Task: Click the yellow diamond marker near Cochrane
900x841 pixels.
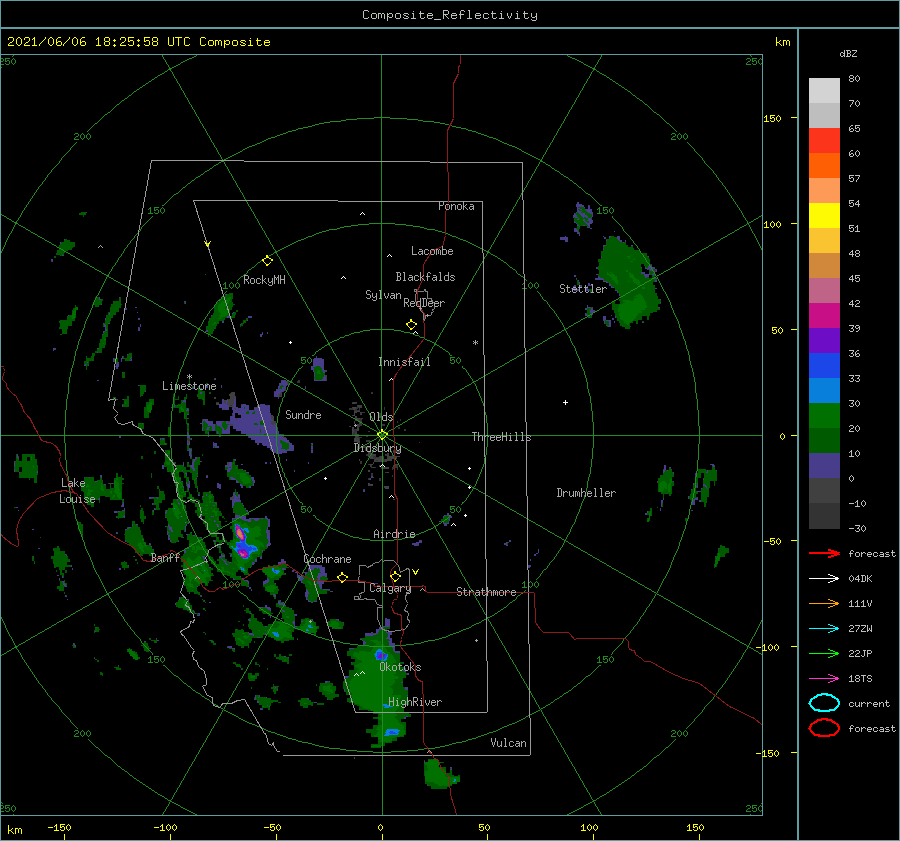Action: pos(343,578)
